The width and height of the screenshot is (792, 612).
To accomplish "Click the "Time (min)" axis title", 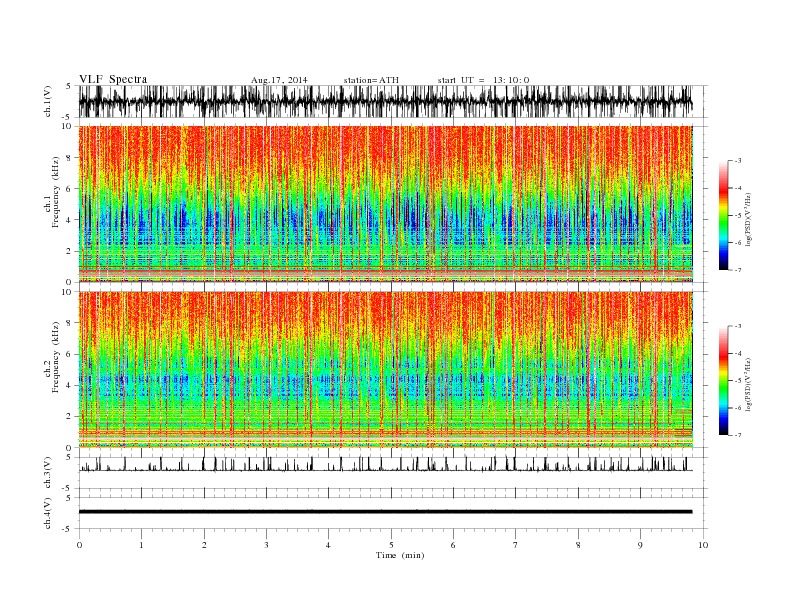I will coord(400,555).
